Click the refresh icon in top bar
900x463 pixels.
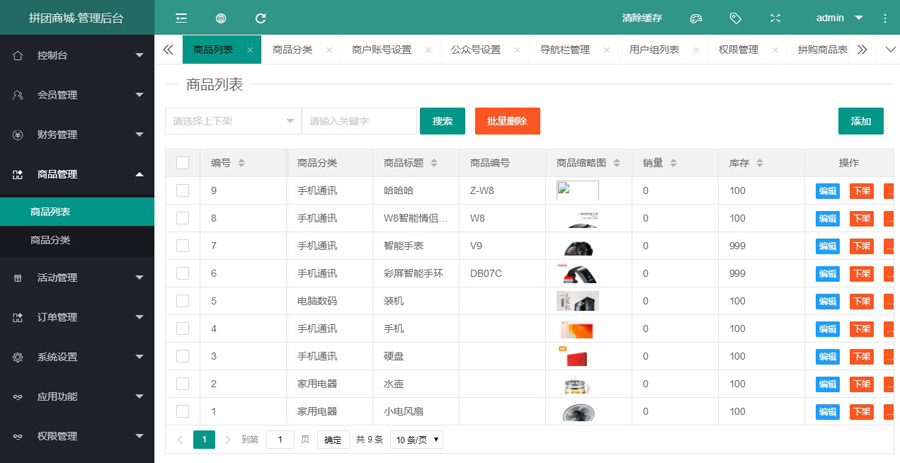click(x=260, y=18)
